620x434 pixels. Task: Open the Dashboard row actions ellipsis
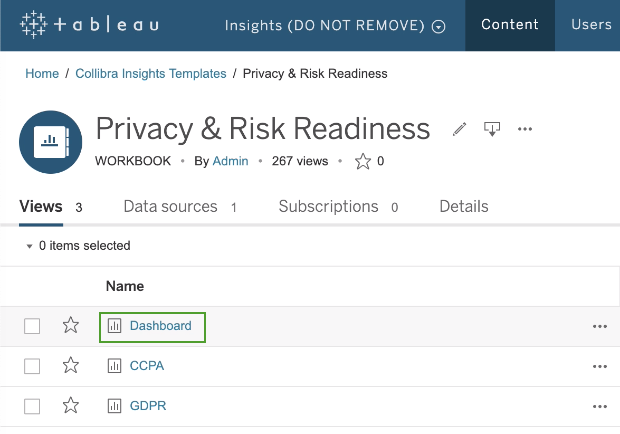[600, 326]
